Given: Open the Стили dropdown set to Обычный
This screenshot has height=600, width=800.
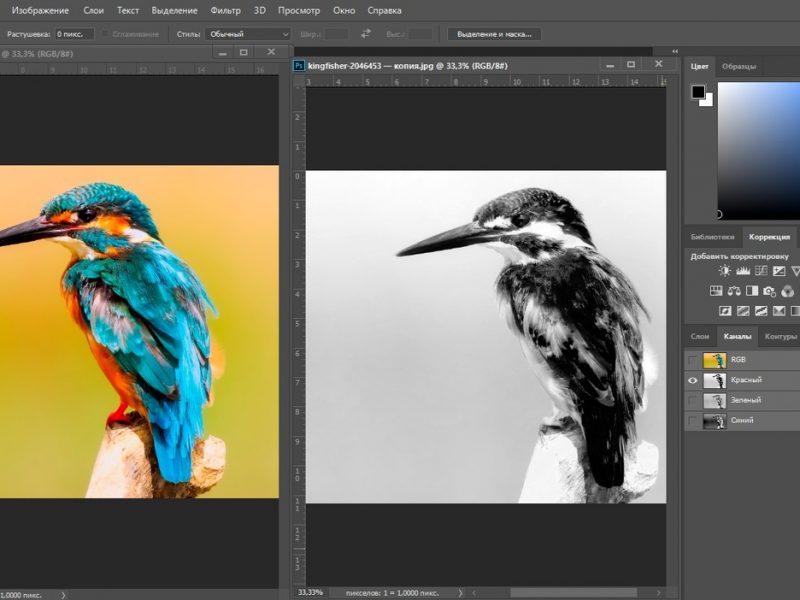Looking at the screenshot, I should [248, 34].
